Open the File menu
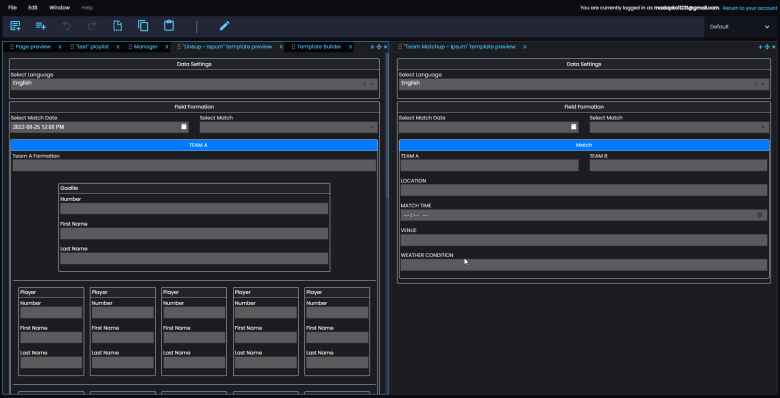 (x=12, y=8)
